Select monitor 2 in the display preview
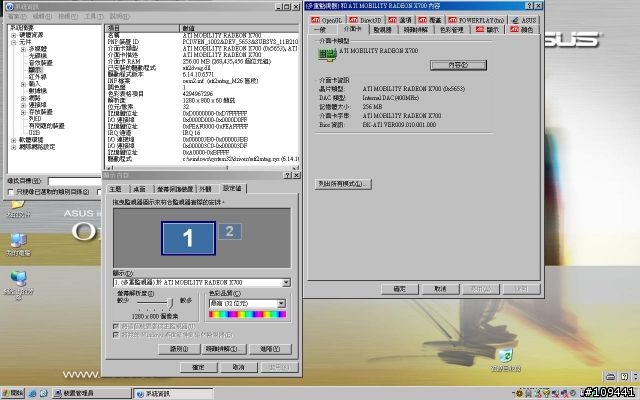Viewport: 640px width, 400px height. (x=230, y=231)
